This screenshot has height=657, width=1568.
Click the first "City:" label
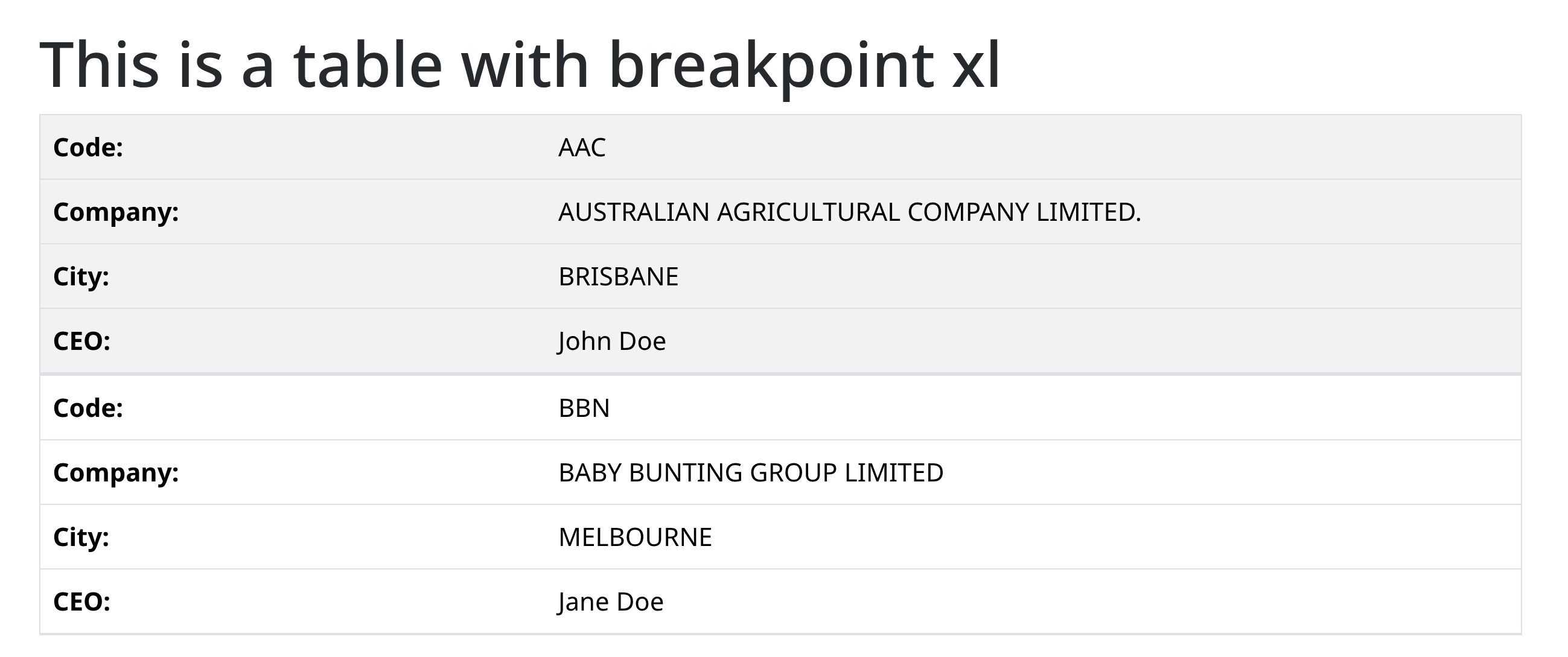coord(81,276)
